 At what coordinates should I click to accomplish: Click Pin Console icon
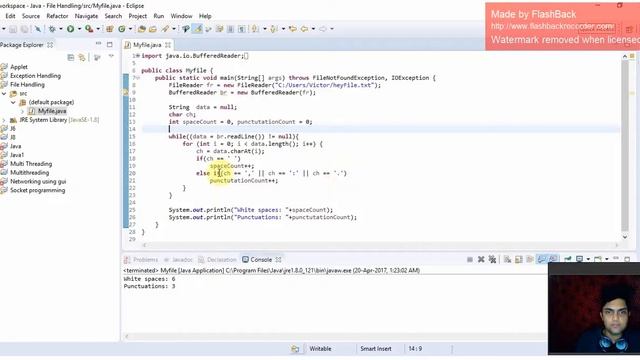tap(568, 260)
